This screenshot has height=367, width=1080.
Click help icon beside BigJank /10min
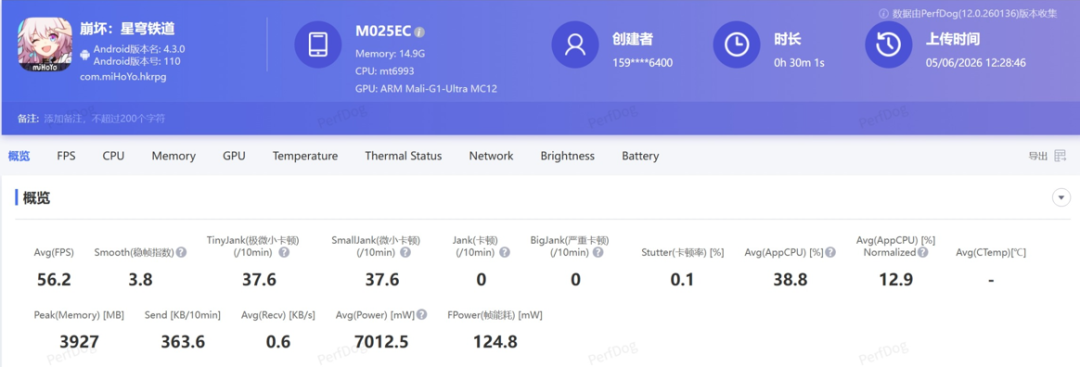[598, 253]
